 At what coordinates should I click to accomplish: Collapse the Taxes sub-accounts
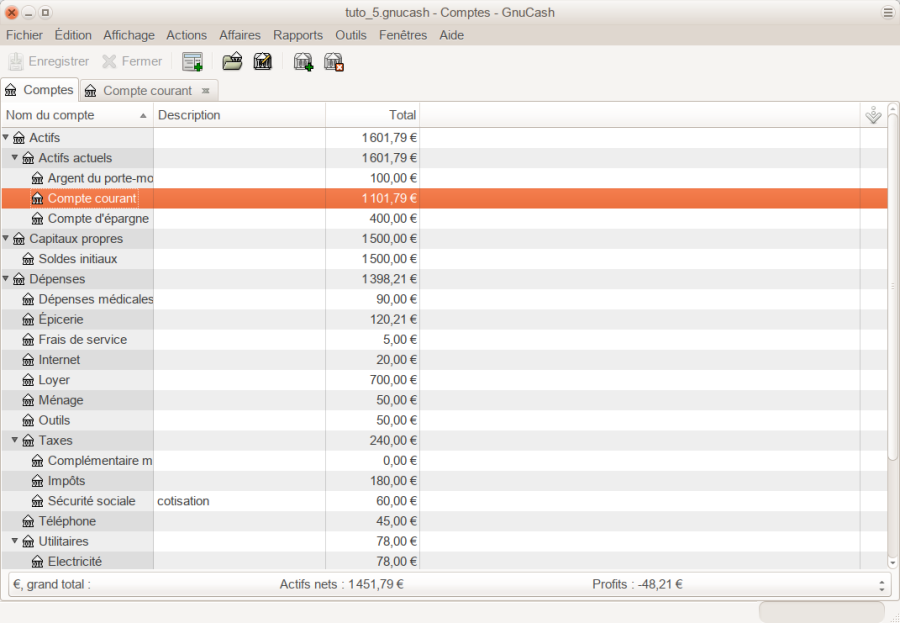pyautogui.click(x=15, y=440)
